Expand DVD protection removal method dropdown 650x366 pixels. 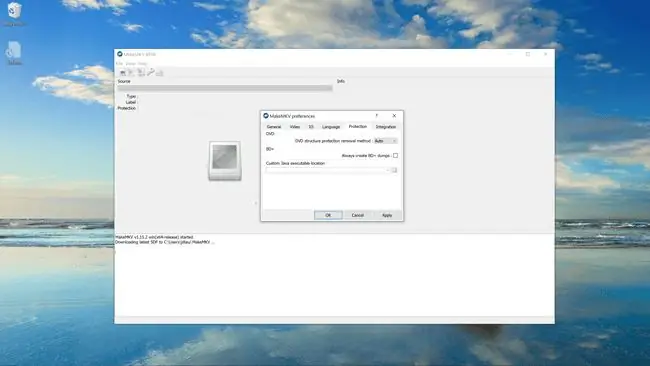[386, 141]
